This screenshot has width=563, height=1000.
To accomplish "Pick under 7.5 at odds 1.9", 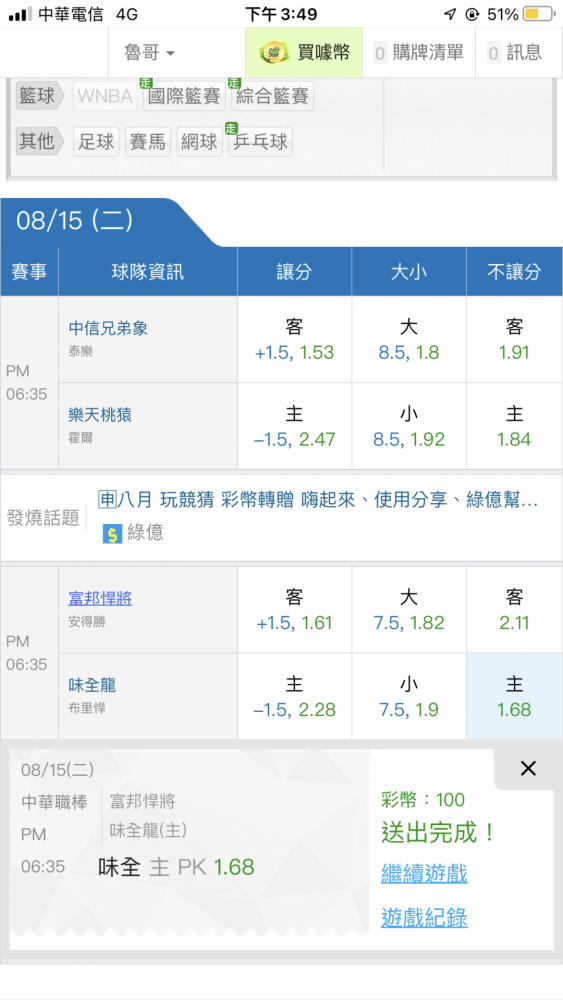I will [409, 696].
